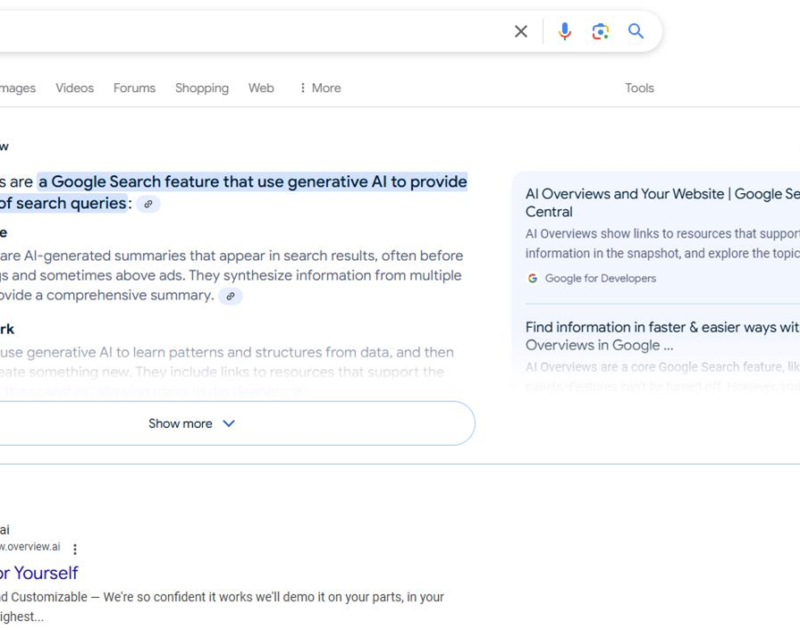
Task: Open the link icon after 'search queries'
Action: click(148, 204)
